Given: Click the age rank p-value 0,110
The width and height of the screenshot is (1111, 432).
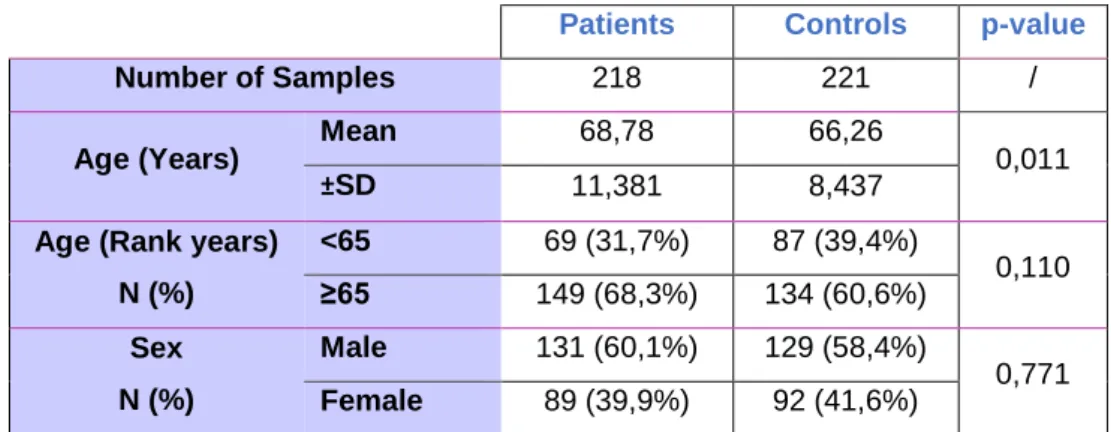Looking at the screenshot, I should click(1032, 268).
